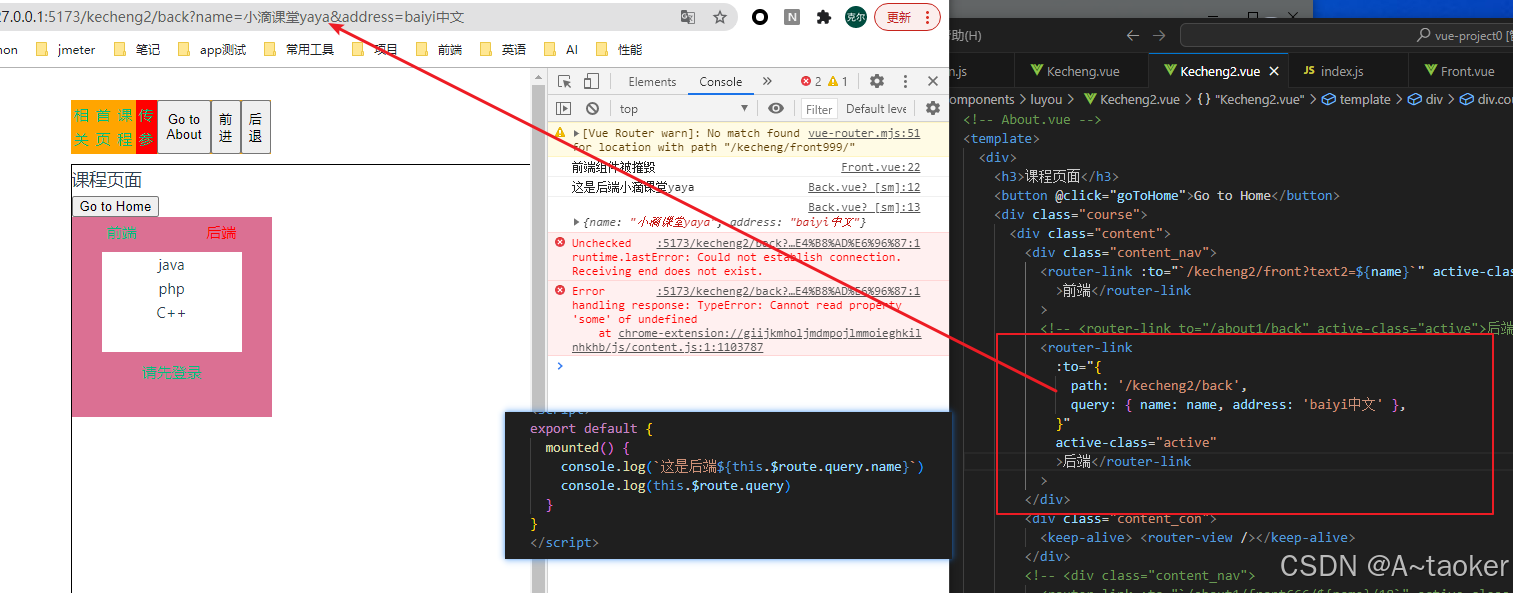Open the black circle extension icon

pos(760,17)
